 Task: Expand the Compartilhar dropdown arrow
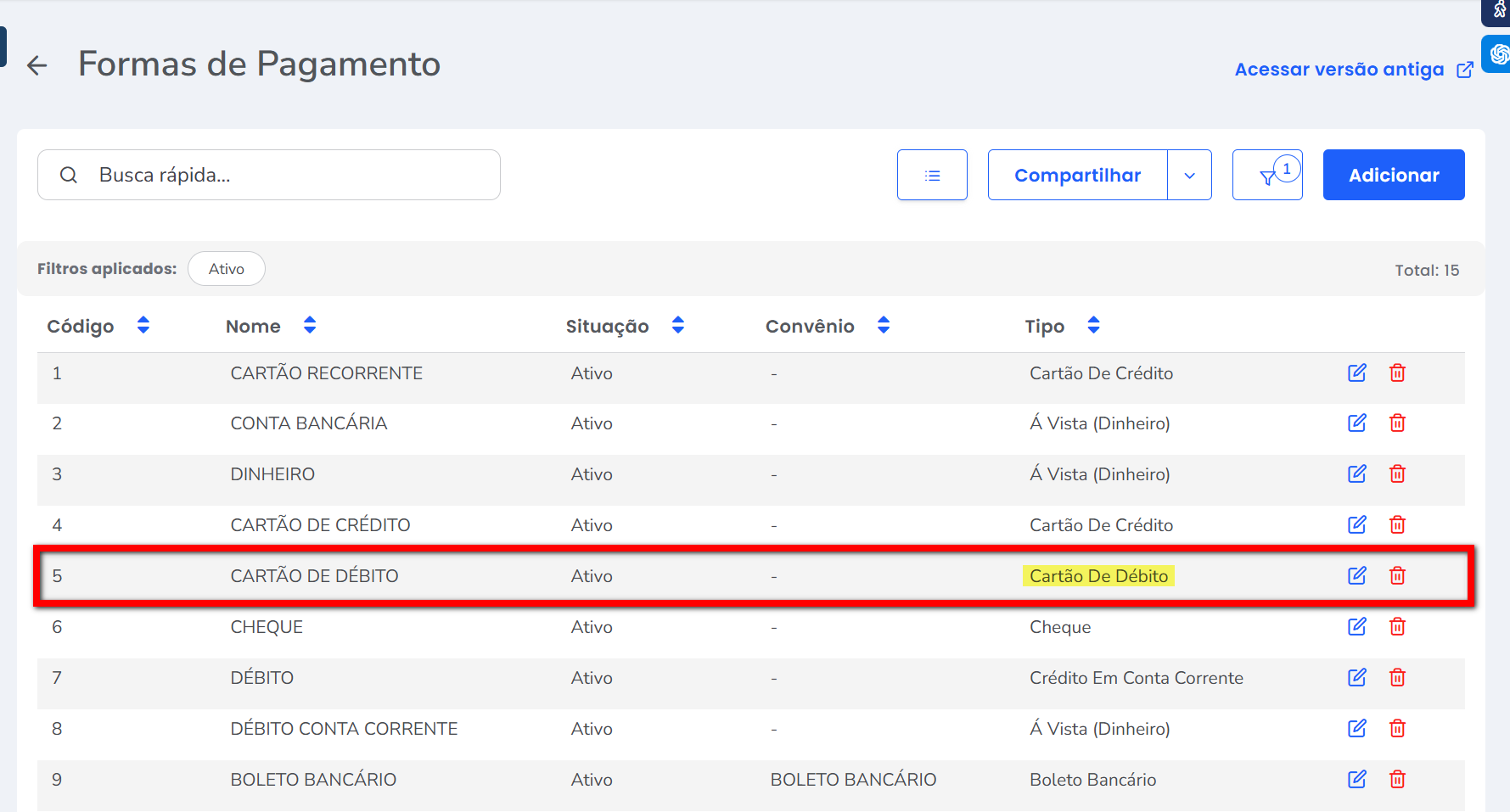coord(1189,176)
